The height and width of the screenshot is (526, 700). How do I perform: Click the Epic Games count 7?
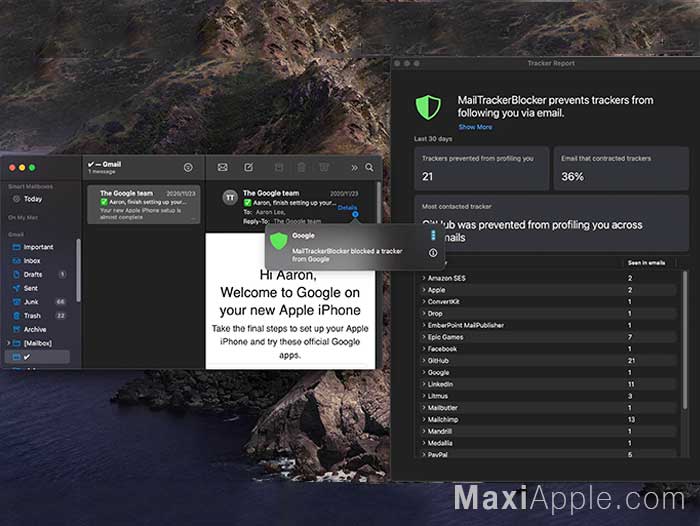point(630,337)
